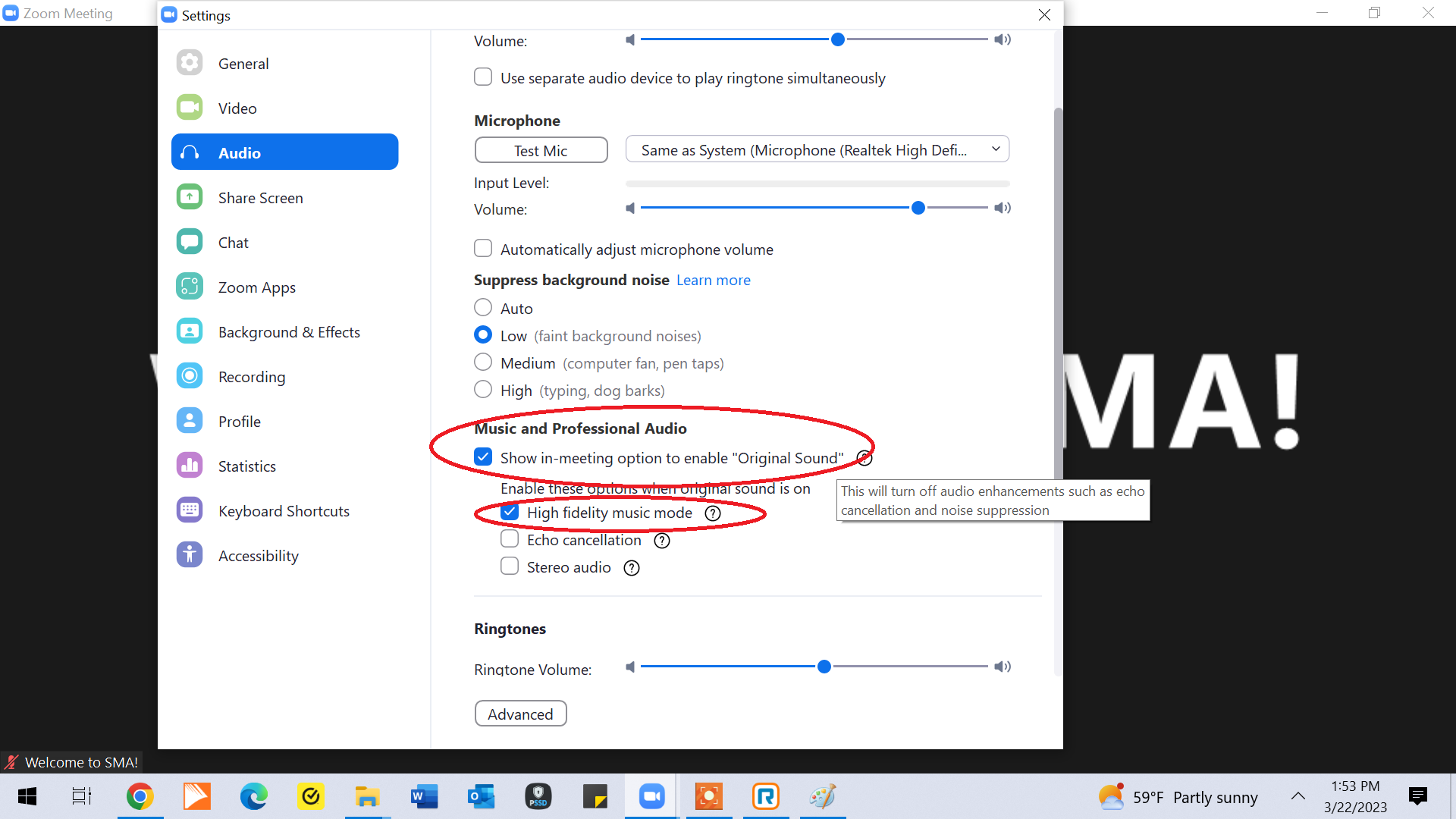Select Medium background noise suppression
Screen dimensions: 1456x819
point(483,362)
